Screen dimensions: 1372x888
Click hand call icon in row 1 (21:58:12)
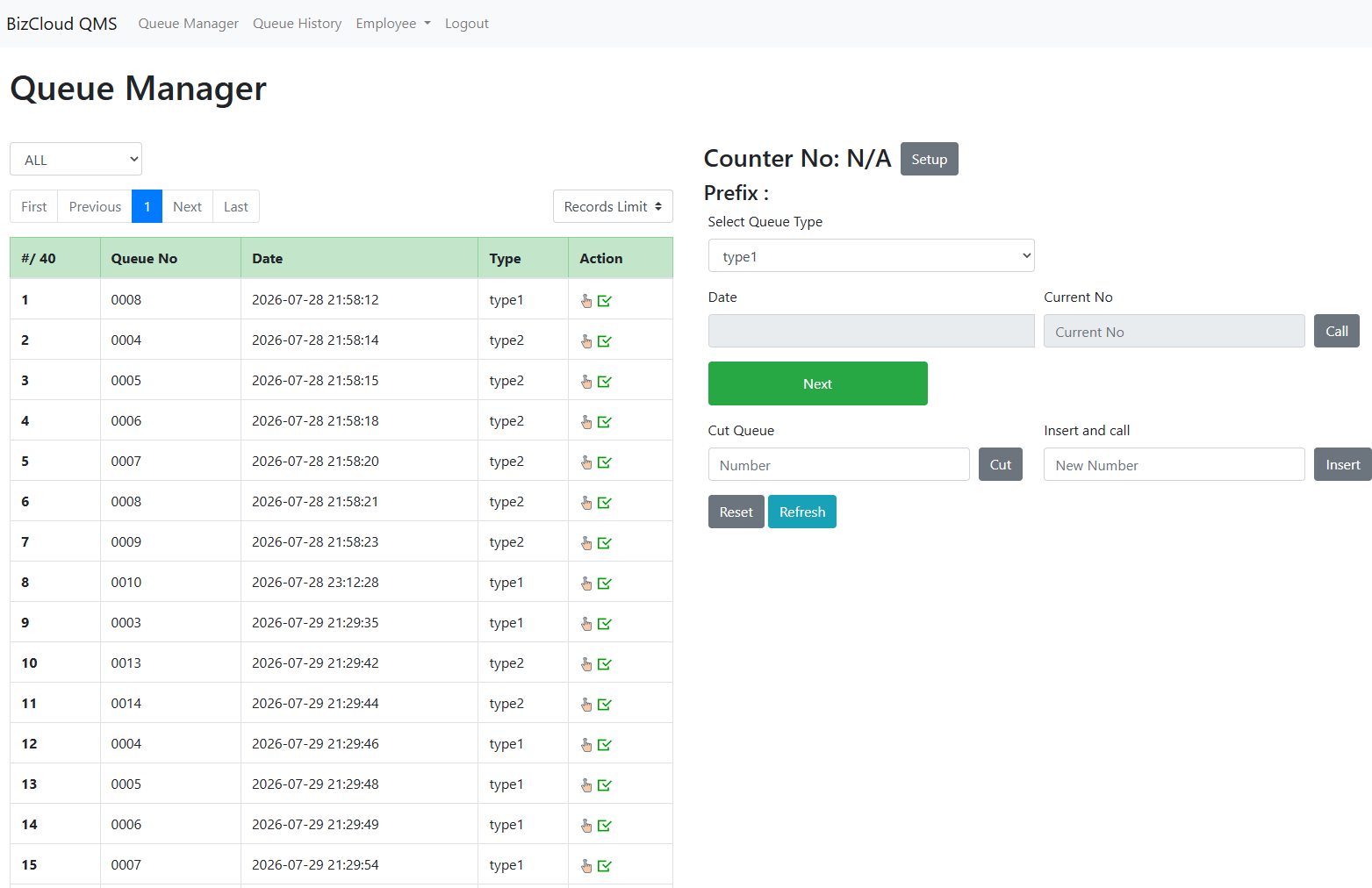point(586,301)
